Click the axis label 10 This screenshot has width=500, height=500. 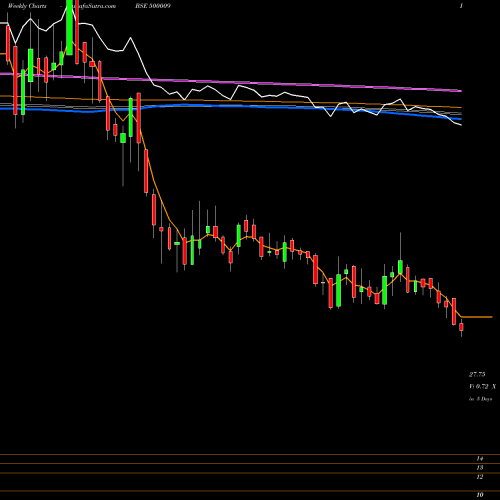tap(480, 495)
